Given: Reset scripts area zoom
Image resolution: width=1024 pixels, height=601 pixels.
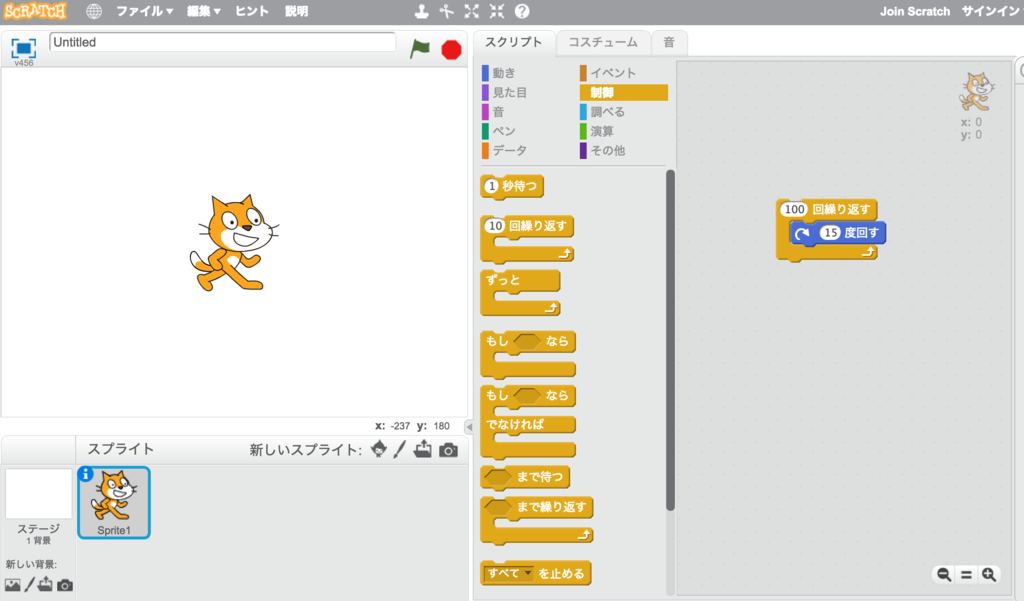Looking at the screenshot, I should click(x=966, y=574).
